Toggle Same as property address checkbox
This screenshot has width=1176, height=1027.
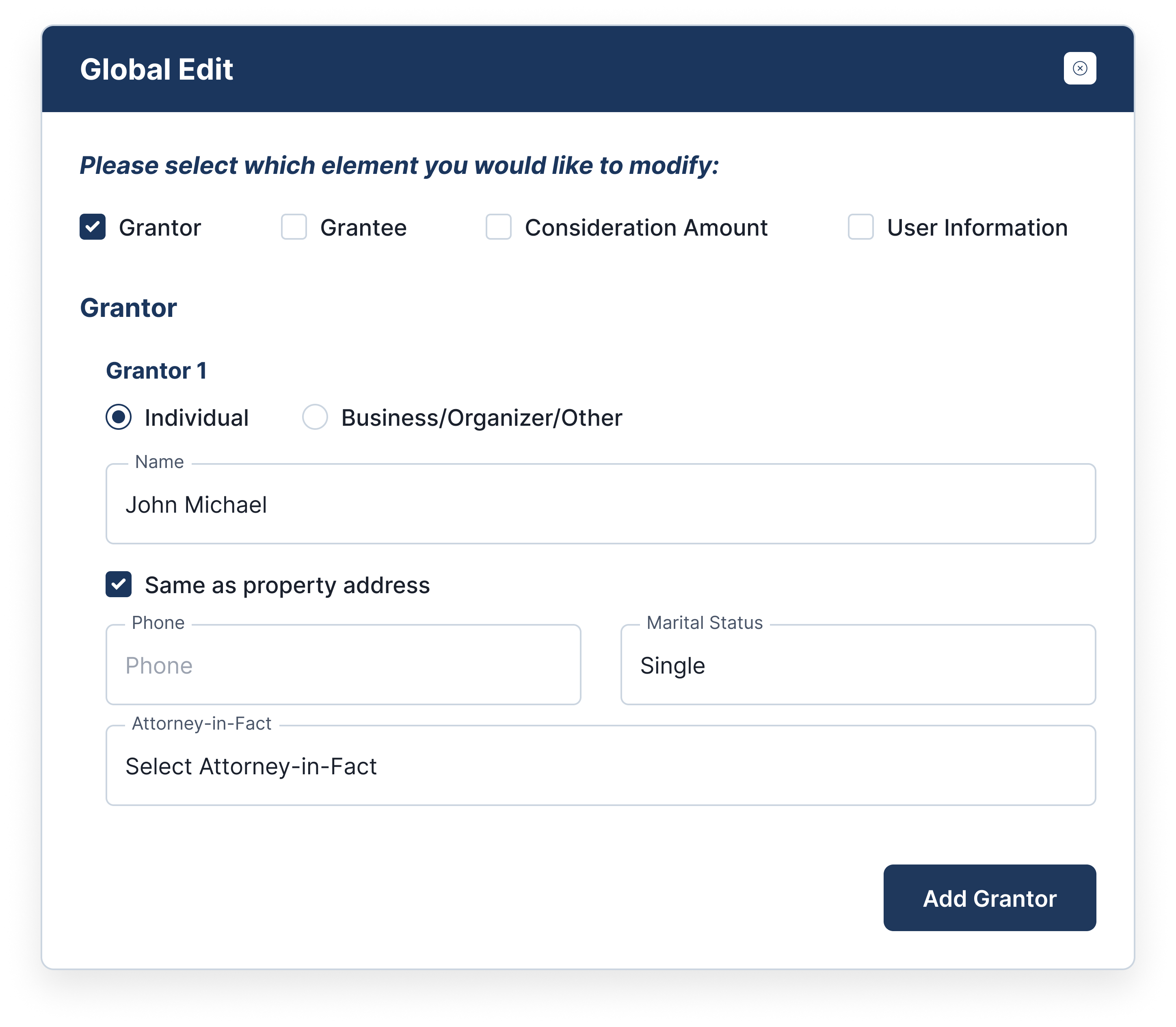[119, 584]
